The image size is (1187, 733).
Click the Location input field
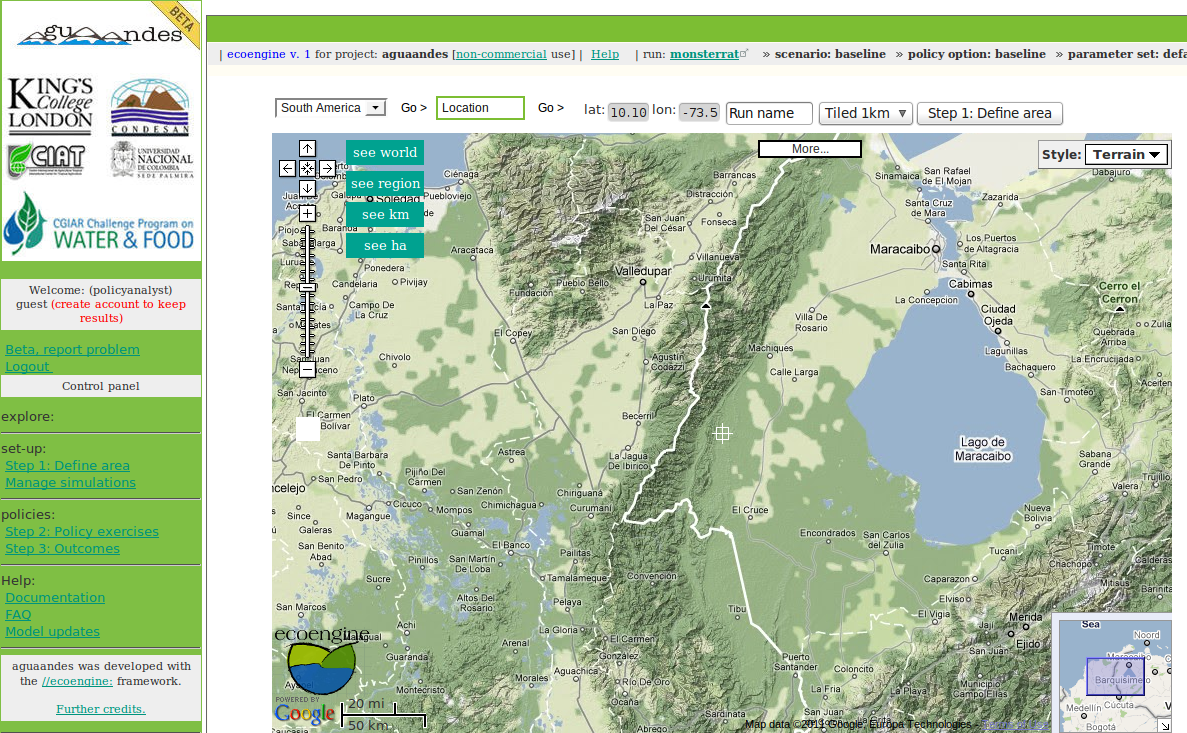point(480,108)
